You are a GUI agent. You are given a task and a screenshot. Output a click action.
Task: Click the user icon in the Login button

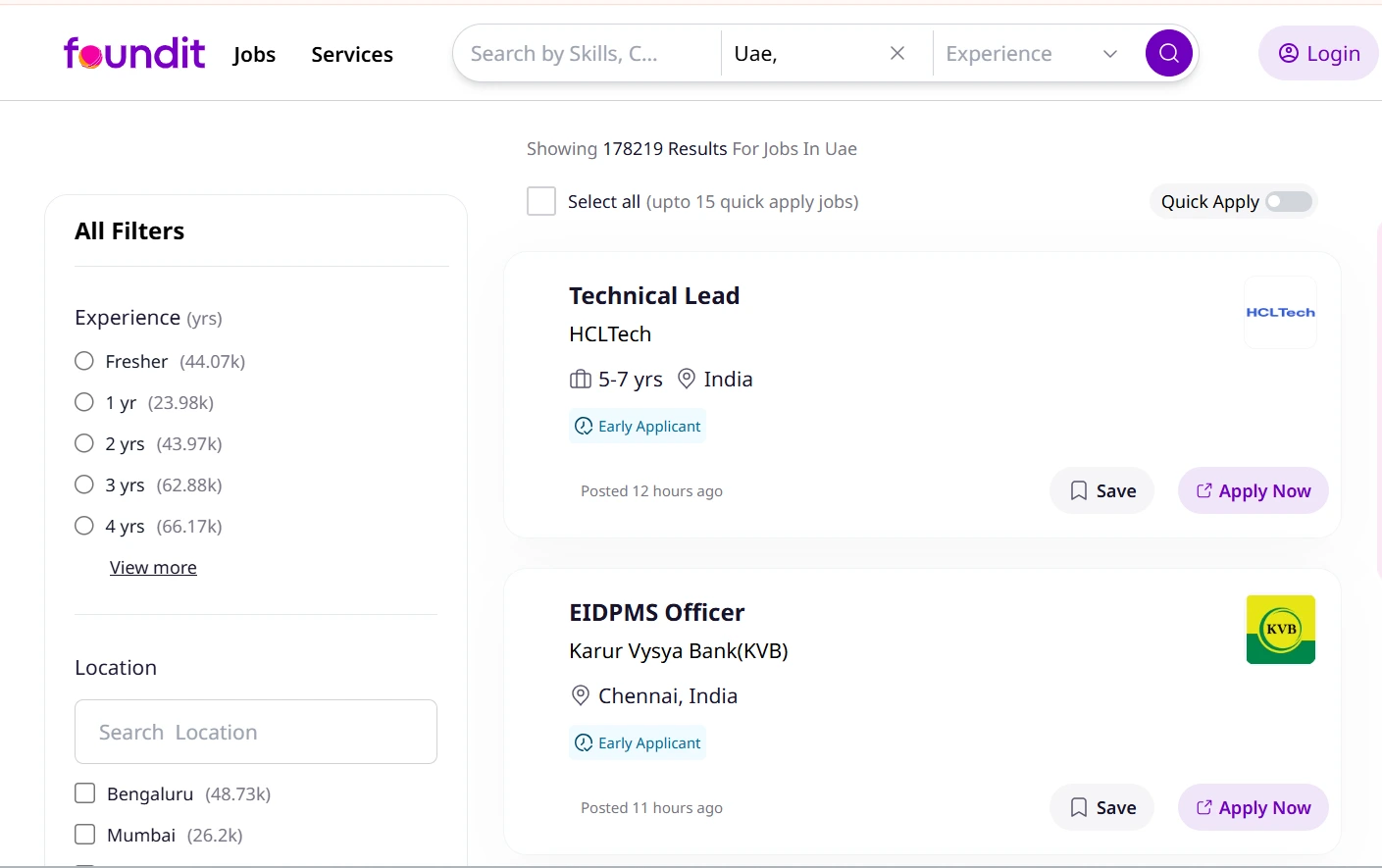point(1289,53)
